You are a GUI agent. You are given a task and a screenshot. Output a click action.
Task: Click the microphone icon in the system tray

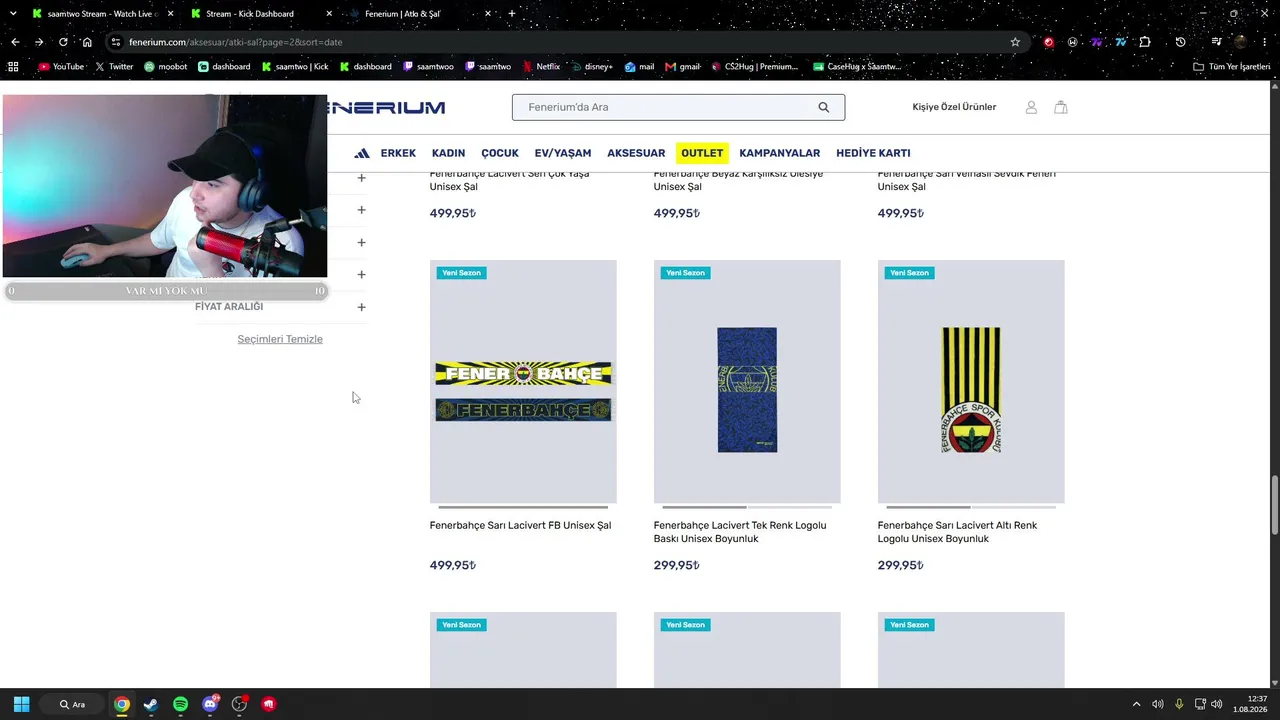coord(1179,704)
